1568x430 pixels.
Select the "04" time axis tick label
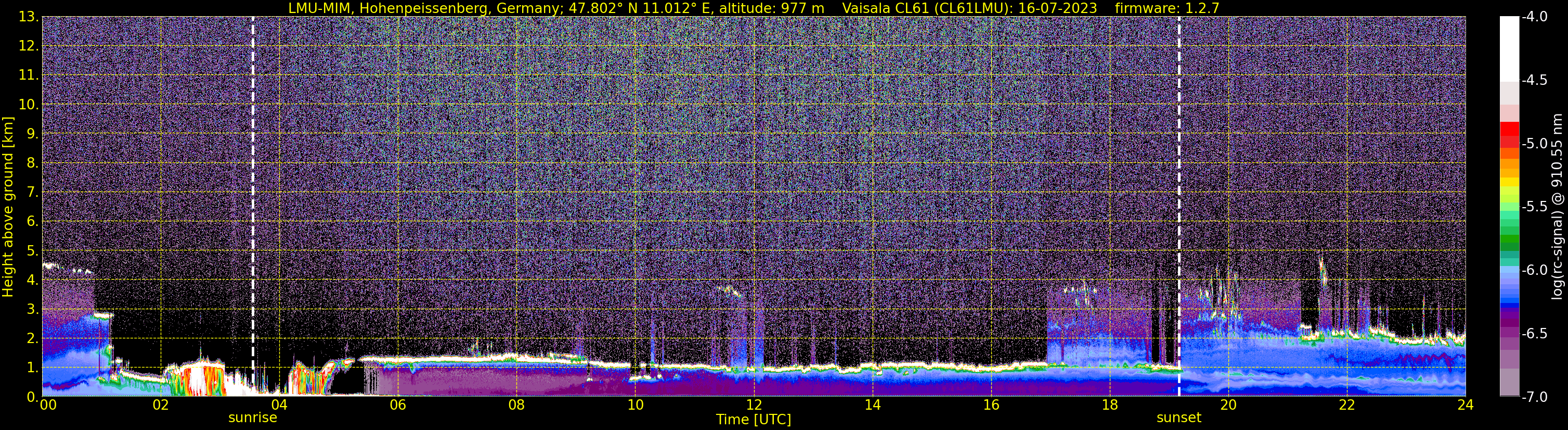(279, 405)
